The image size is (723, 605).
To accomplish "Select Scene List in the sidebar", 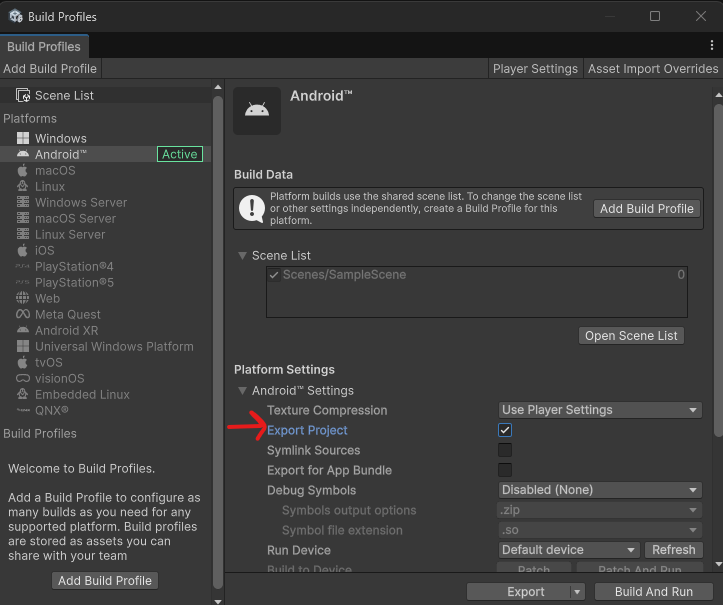I will (106, 95).
